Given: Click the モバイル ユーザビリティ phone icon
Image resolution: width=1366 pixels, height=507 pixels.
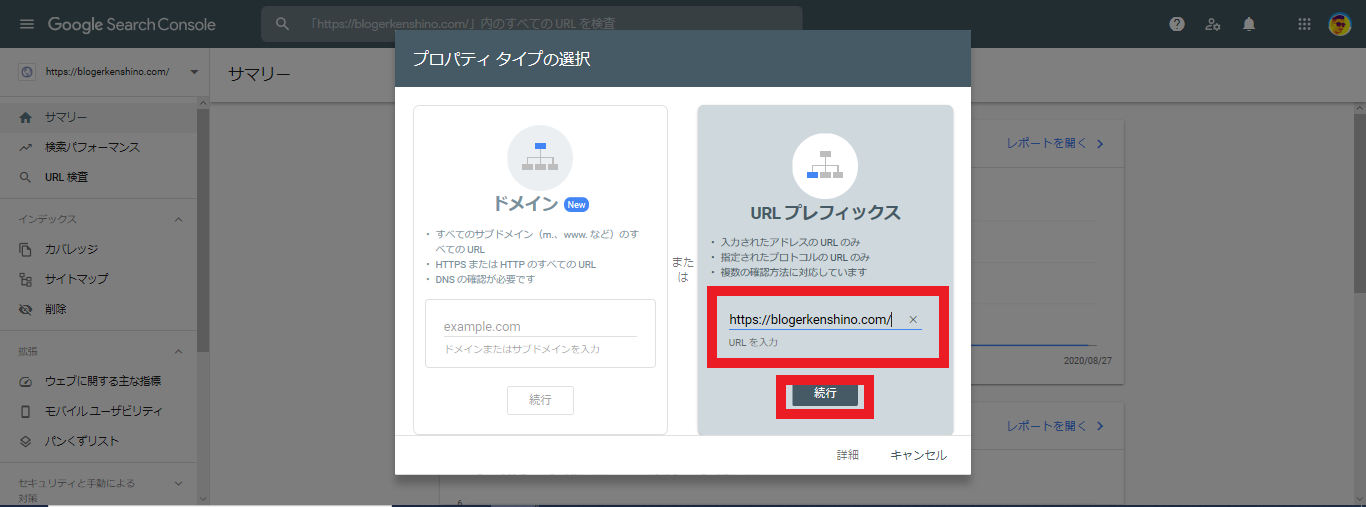Looking at the screenshot, I should (x=26, y=411).
